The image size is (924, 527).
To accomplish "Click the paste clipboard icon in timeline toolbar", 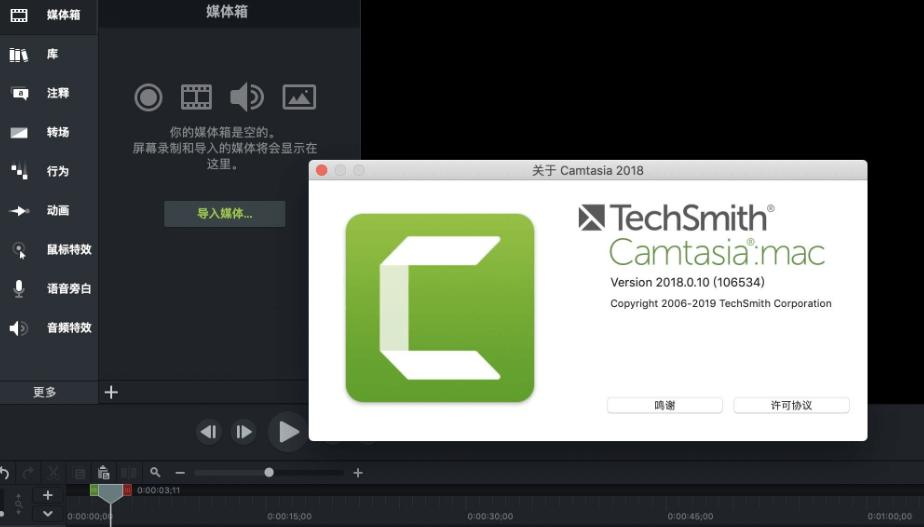I will point(104,472).
